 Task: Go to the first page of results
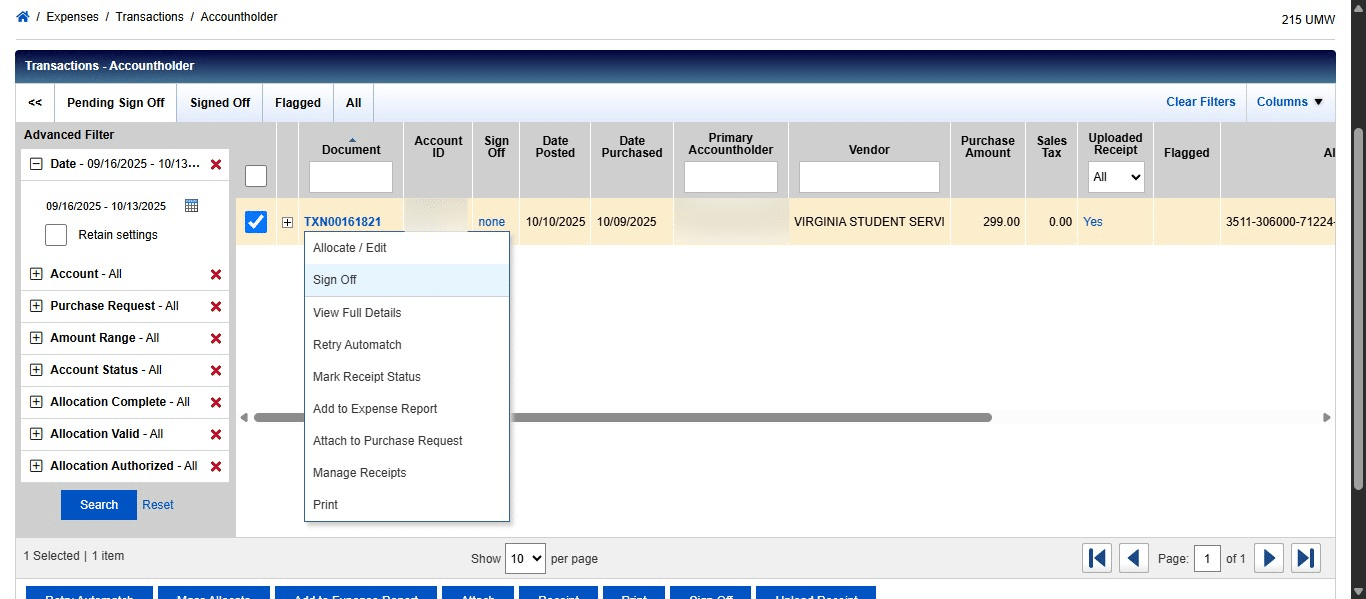1097,558
